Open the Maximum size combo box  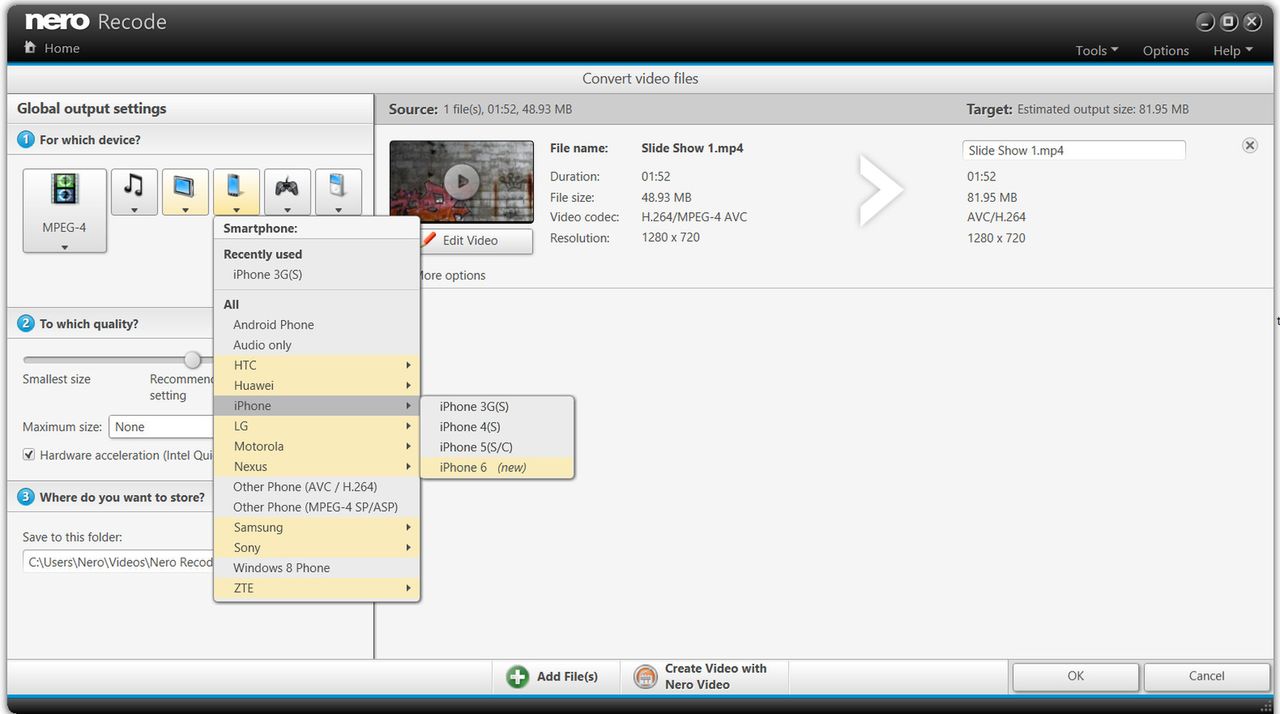click(161, 427)
